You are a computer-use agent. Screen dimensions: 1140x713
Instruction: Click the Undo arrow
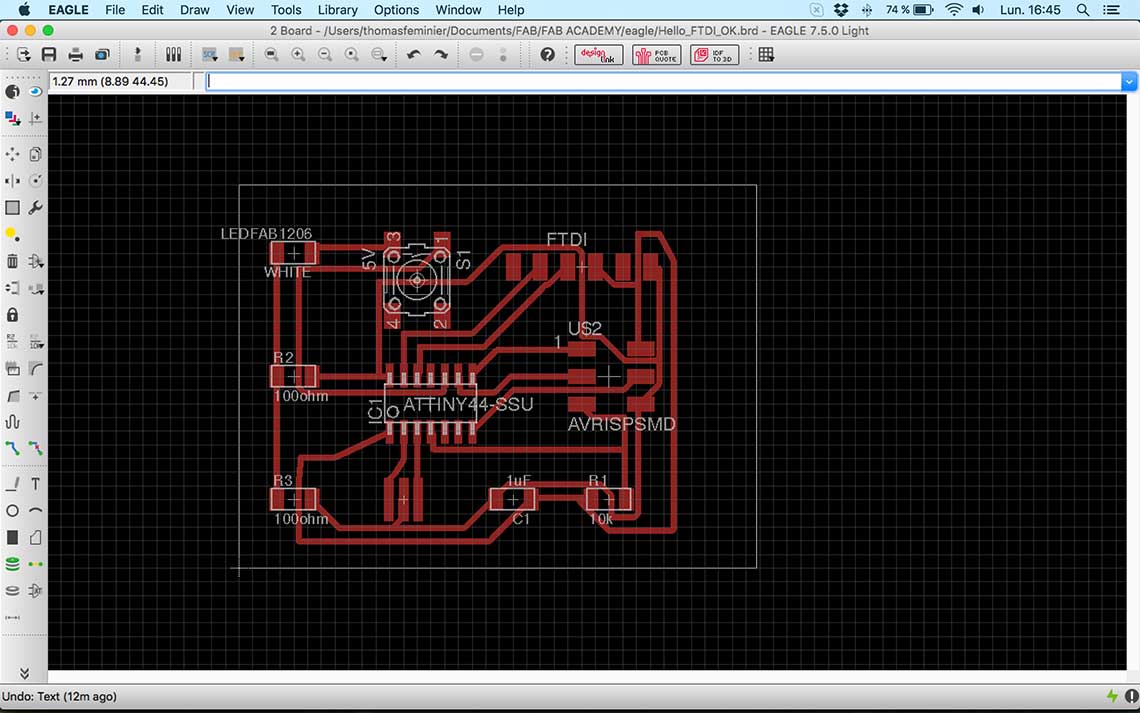[414, 55]
